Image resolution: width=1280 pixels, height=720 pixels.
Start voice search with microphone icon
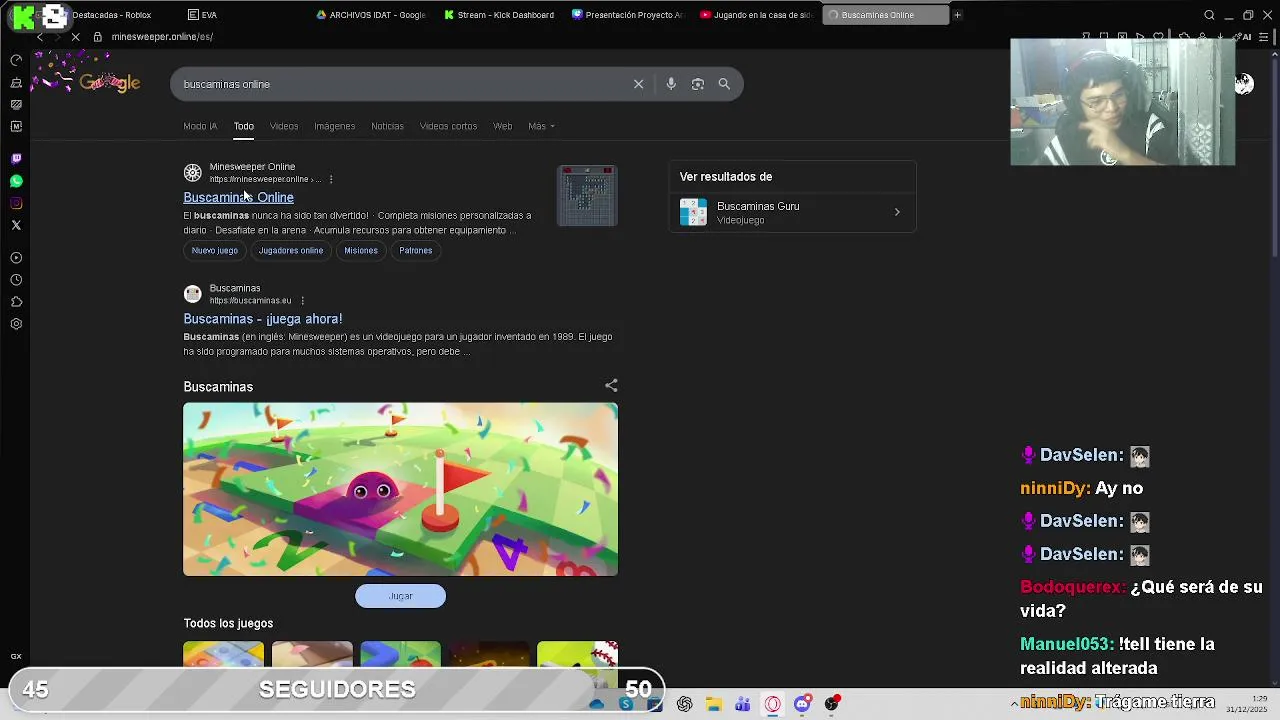671,84
